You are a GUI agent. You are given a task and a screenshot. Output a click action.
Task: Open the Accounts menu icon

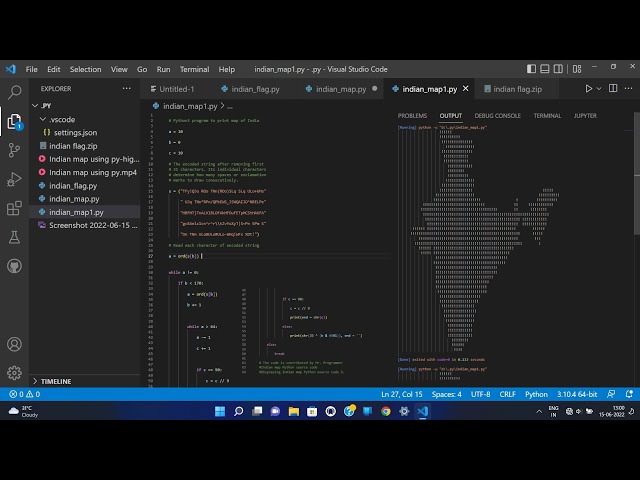(14, 344)
